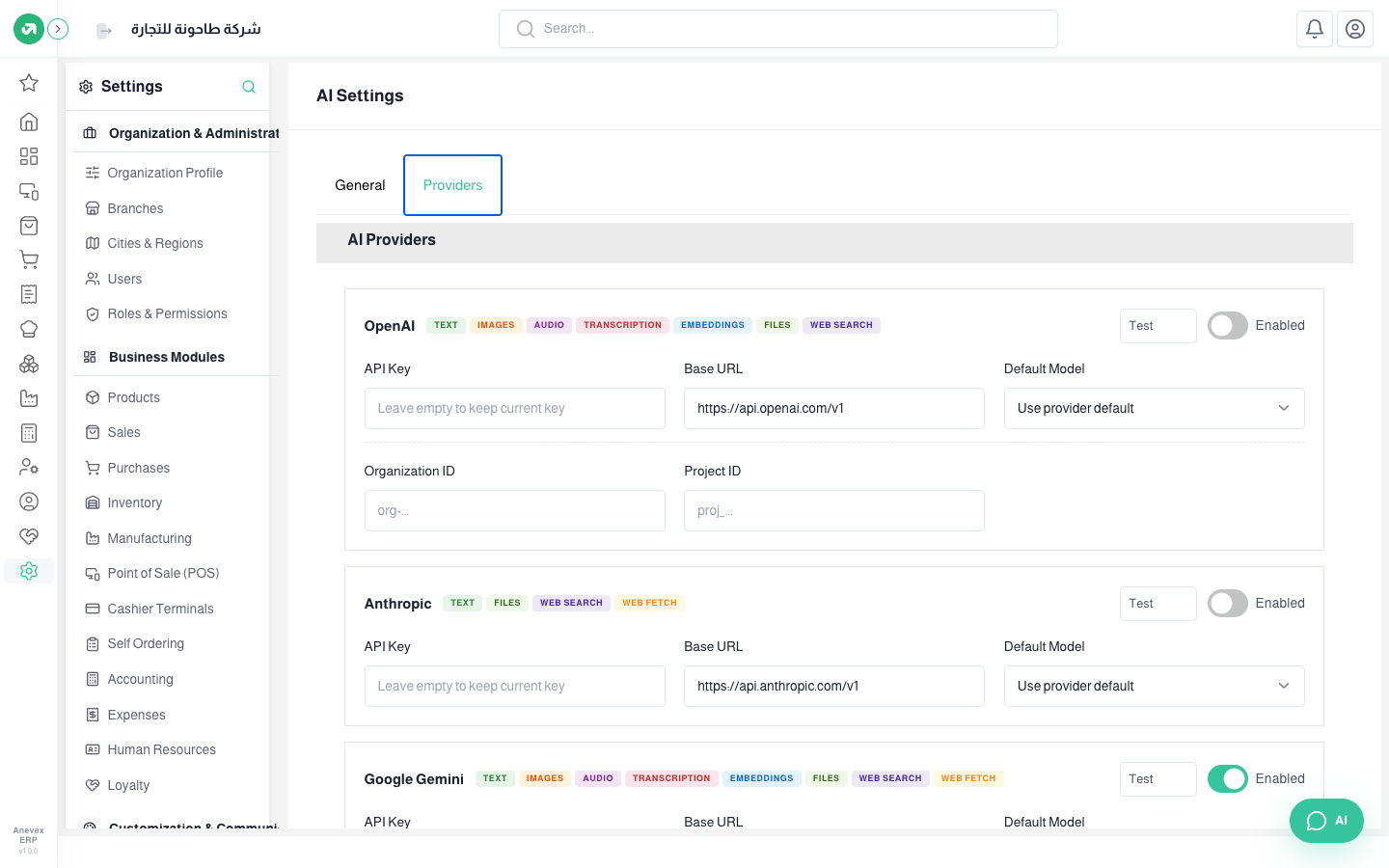The height and width of the screenshot is (868, 1389).
Task: Open Roles & Permissions settings
Action: [x=167, y=313]
